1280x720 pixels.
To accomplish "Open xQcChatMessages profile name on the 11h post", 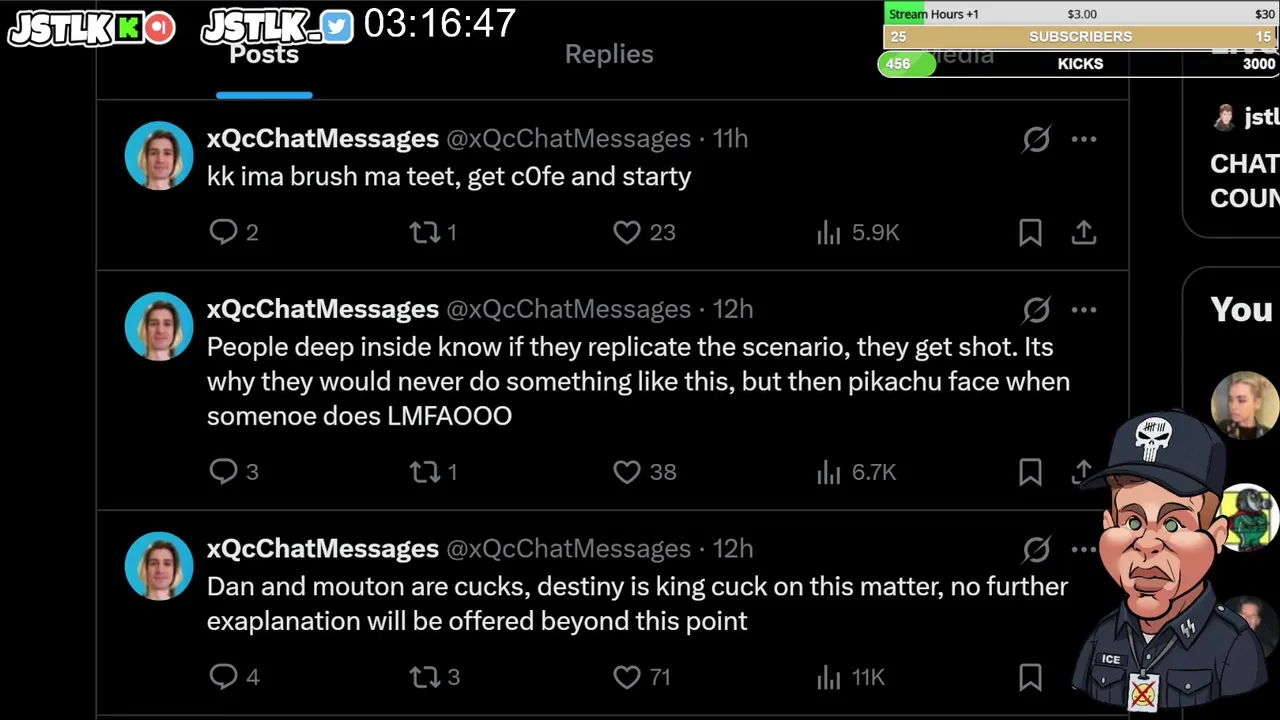I will pyautogui.click(x=322, y=139).
